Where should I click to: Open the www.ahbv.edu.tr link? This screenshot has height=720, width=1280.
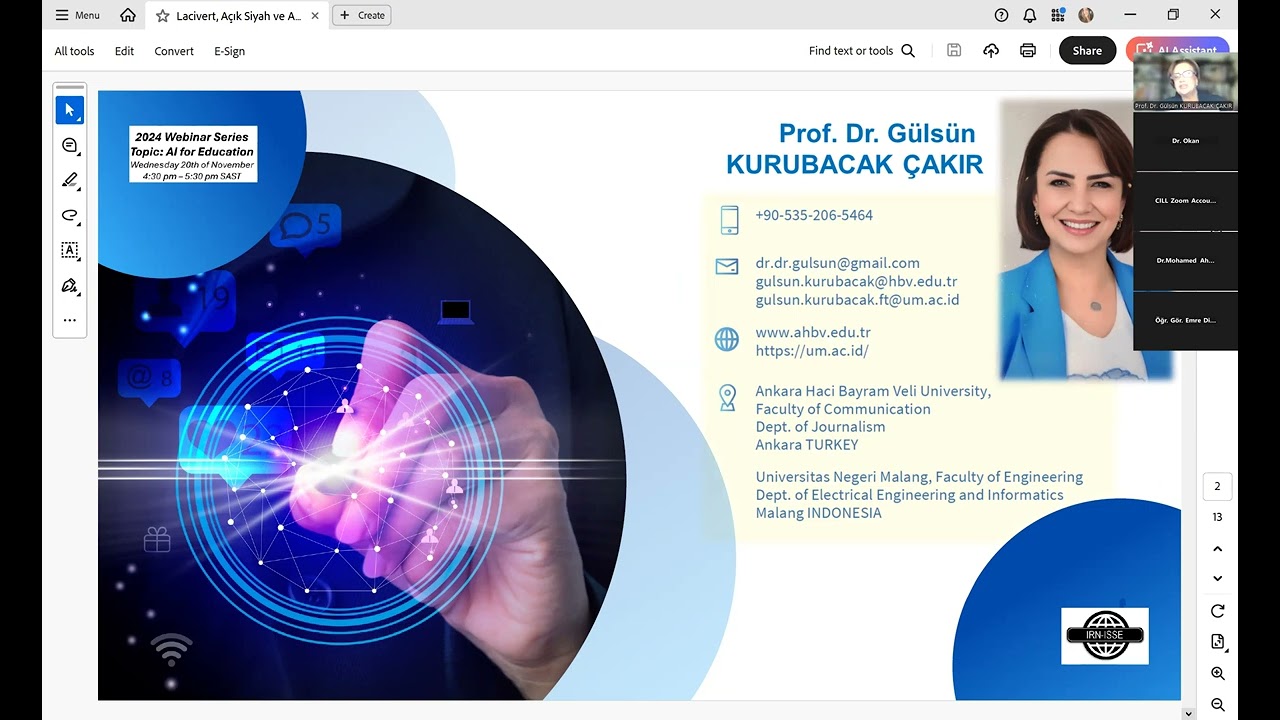(813, 333)
